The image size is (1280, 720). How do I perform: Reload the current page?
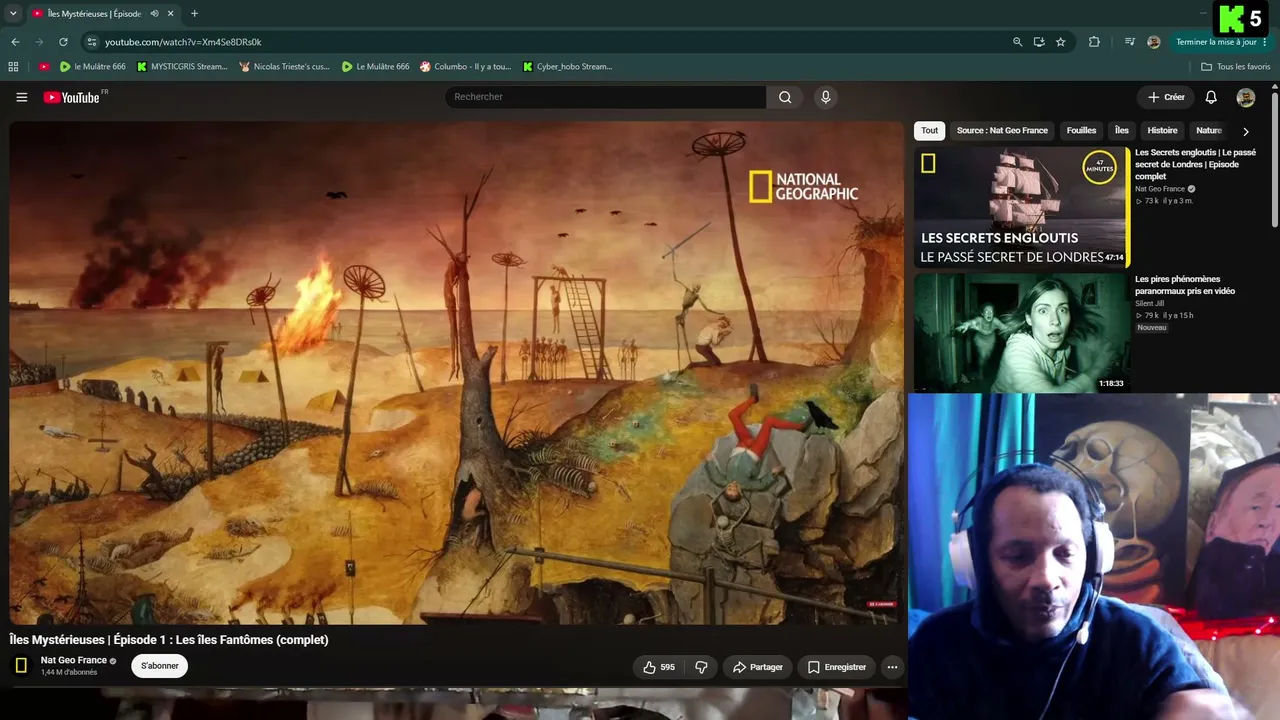[x=63, y=42]
